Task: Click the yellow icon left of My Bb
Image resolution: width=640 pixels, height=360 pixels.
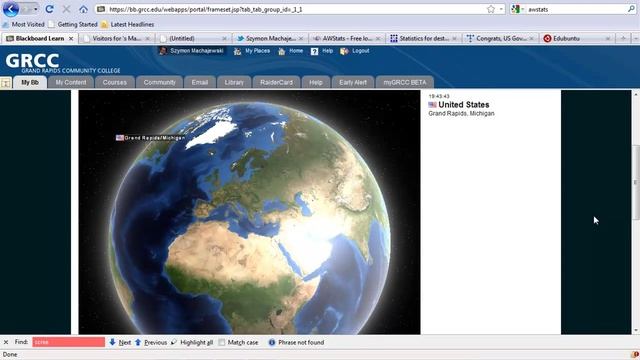Action: pos(6,83)
